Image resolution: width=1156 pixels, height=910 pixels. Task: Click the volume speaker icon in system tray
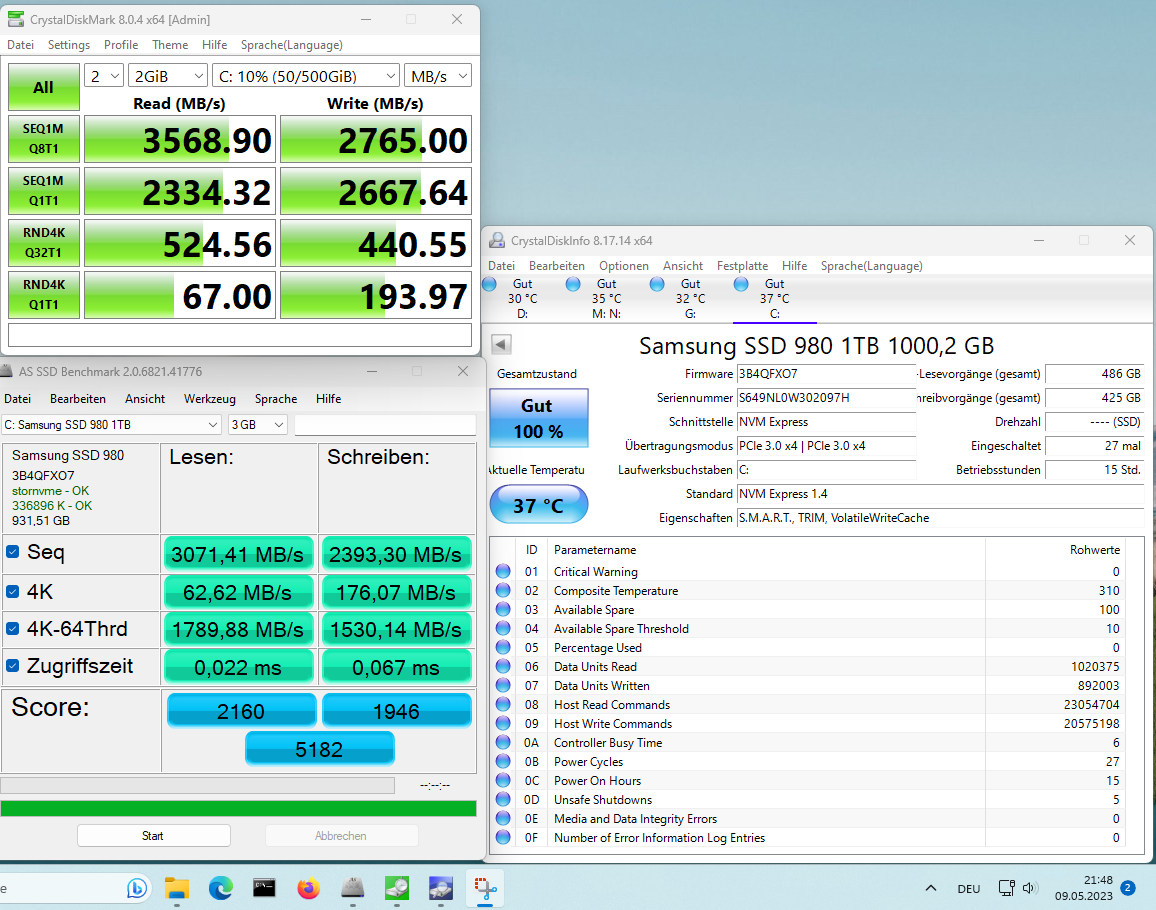coord(1030,888)
